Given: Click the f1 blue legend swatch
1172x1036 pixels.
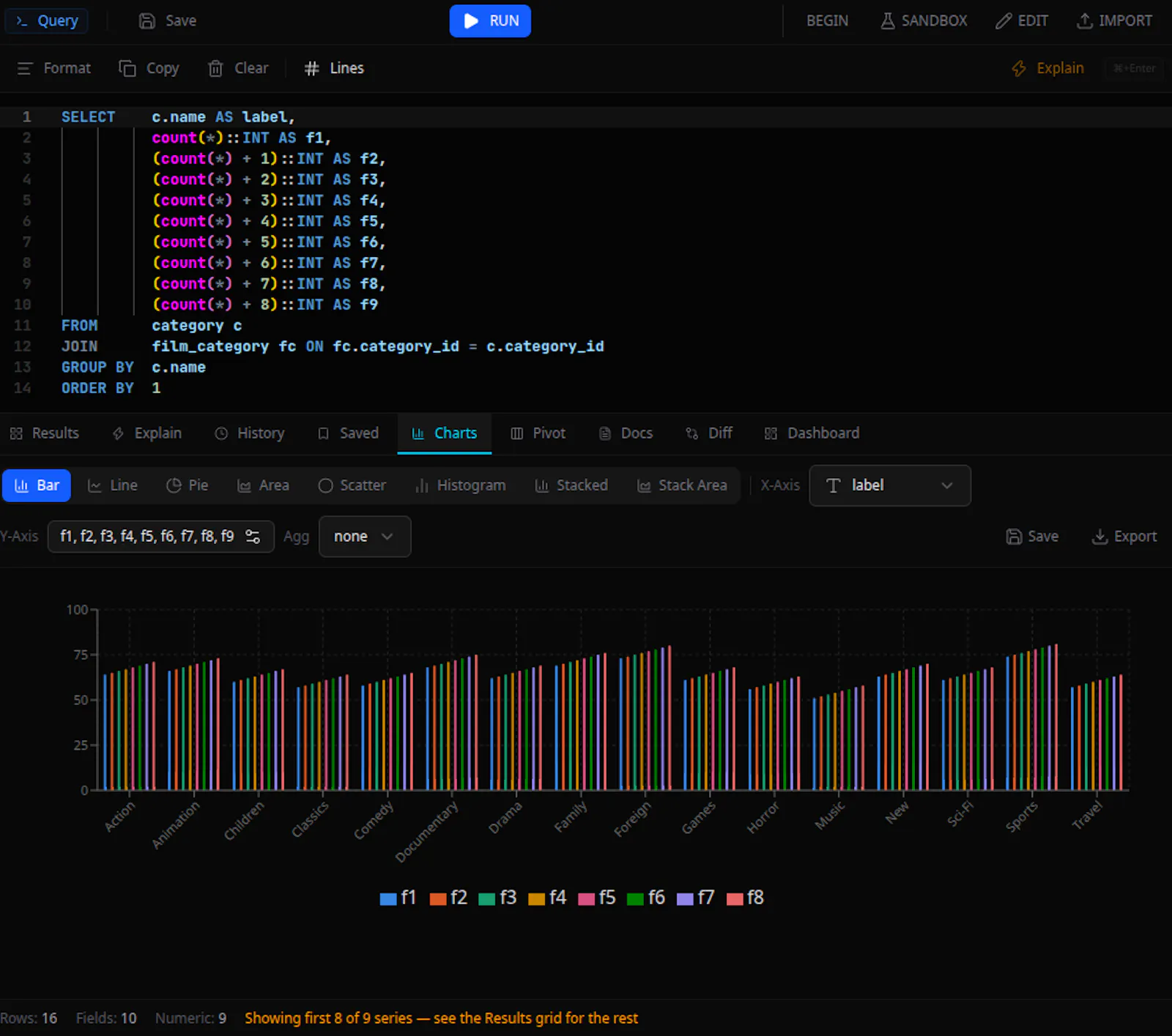Looking at the screenshot, I should tap(388, 899).
